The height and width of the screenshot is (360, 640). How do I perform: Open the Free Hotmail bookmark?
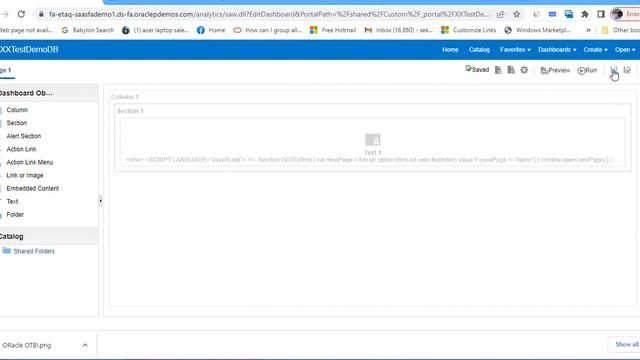333,30
